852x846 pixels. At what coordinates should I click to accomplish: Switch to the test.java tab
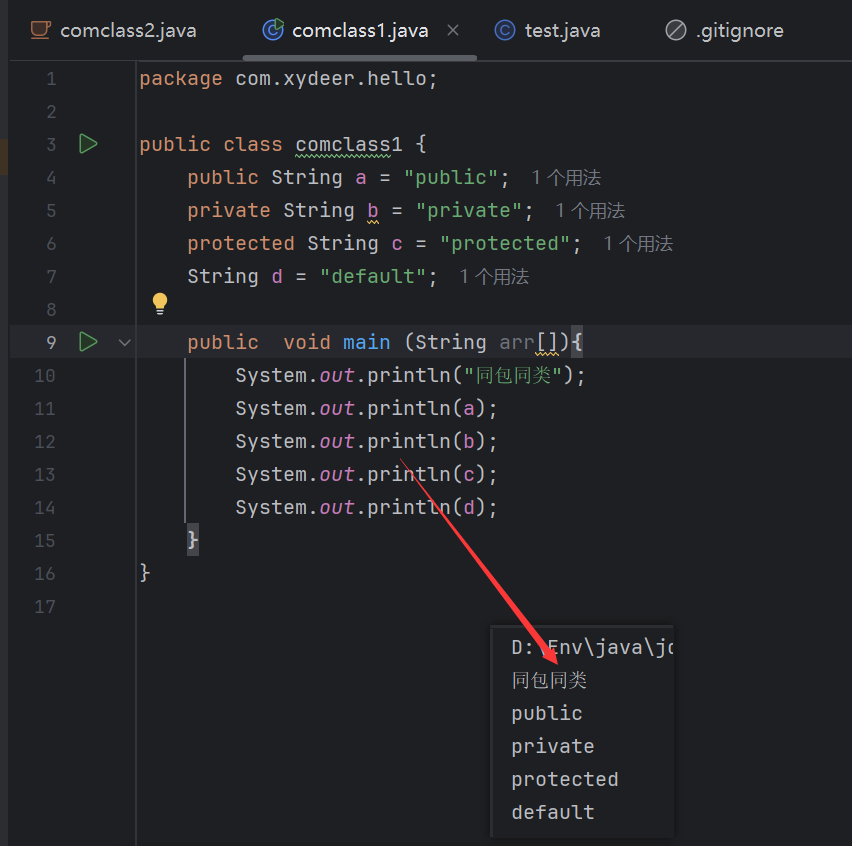(562, 30)
